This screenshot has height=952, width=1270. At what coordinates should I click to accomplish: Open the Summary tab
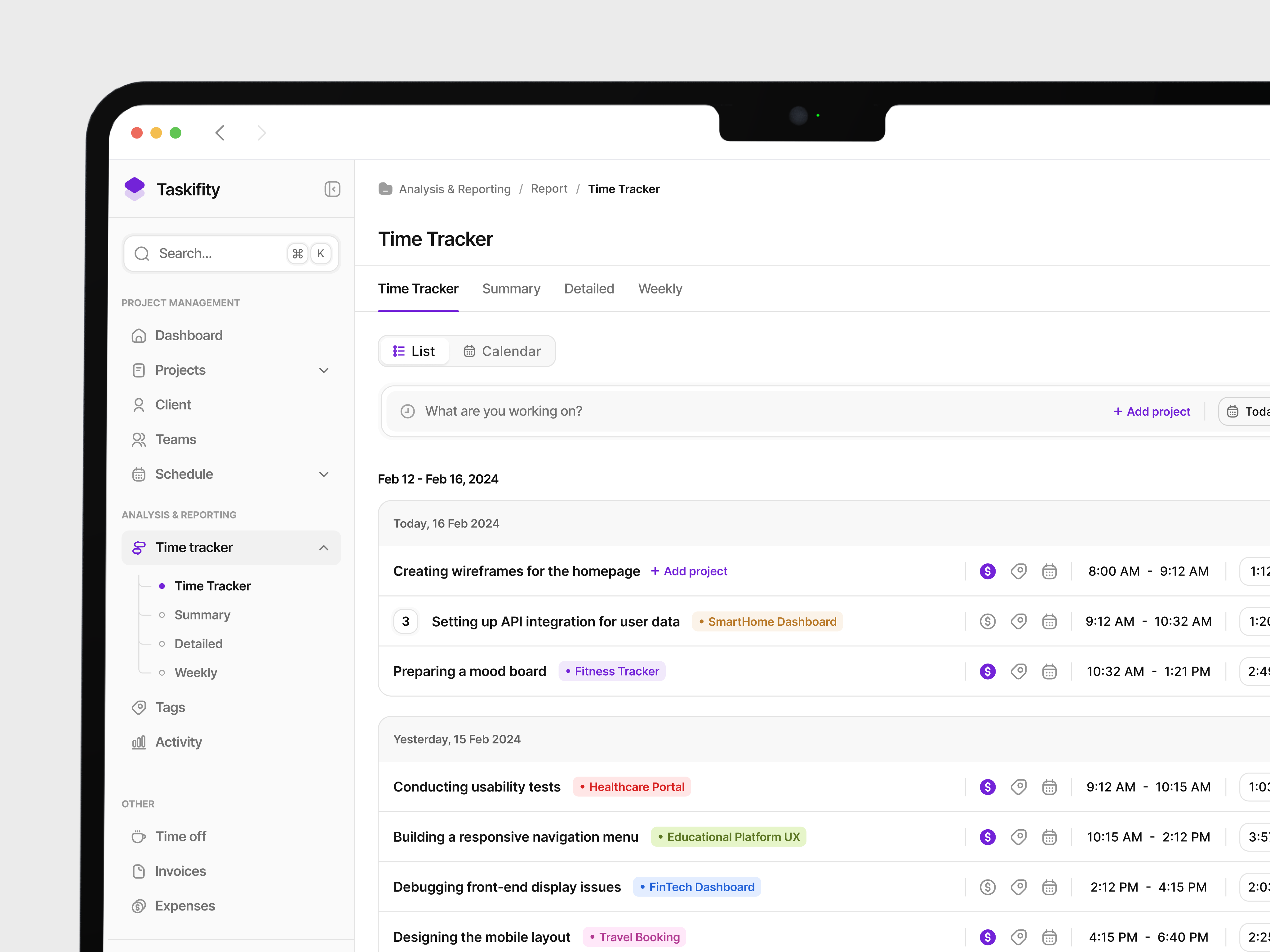coord(511,289)
